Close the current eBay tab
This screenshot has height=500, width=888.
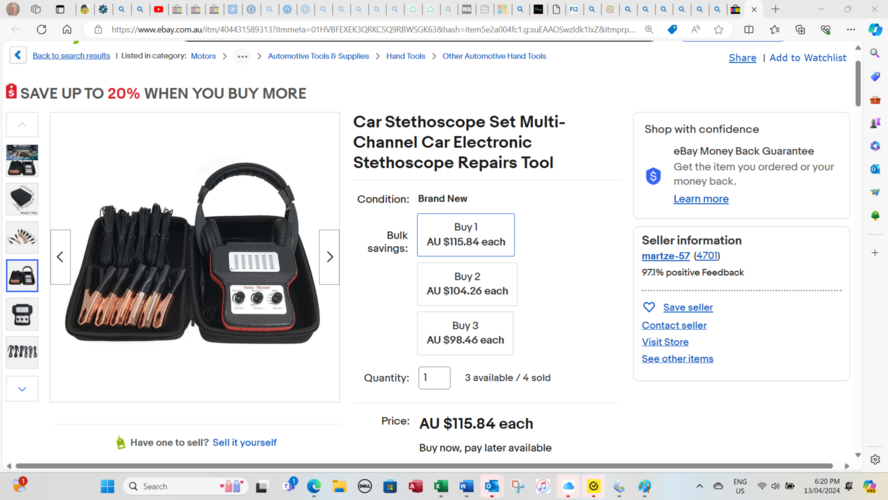(754, 9)
